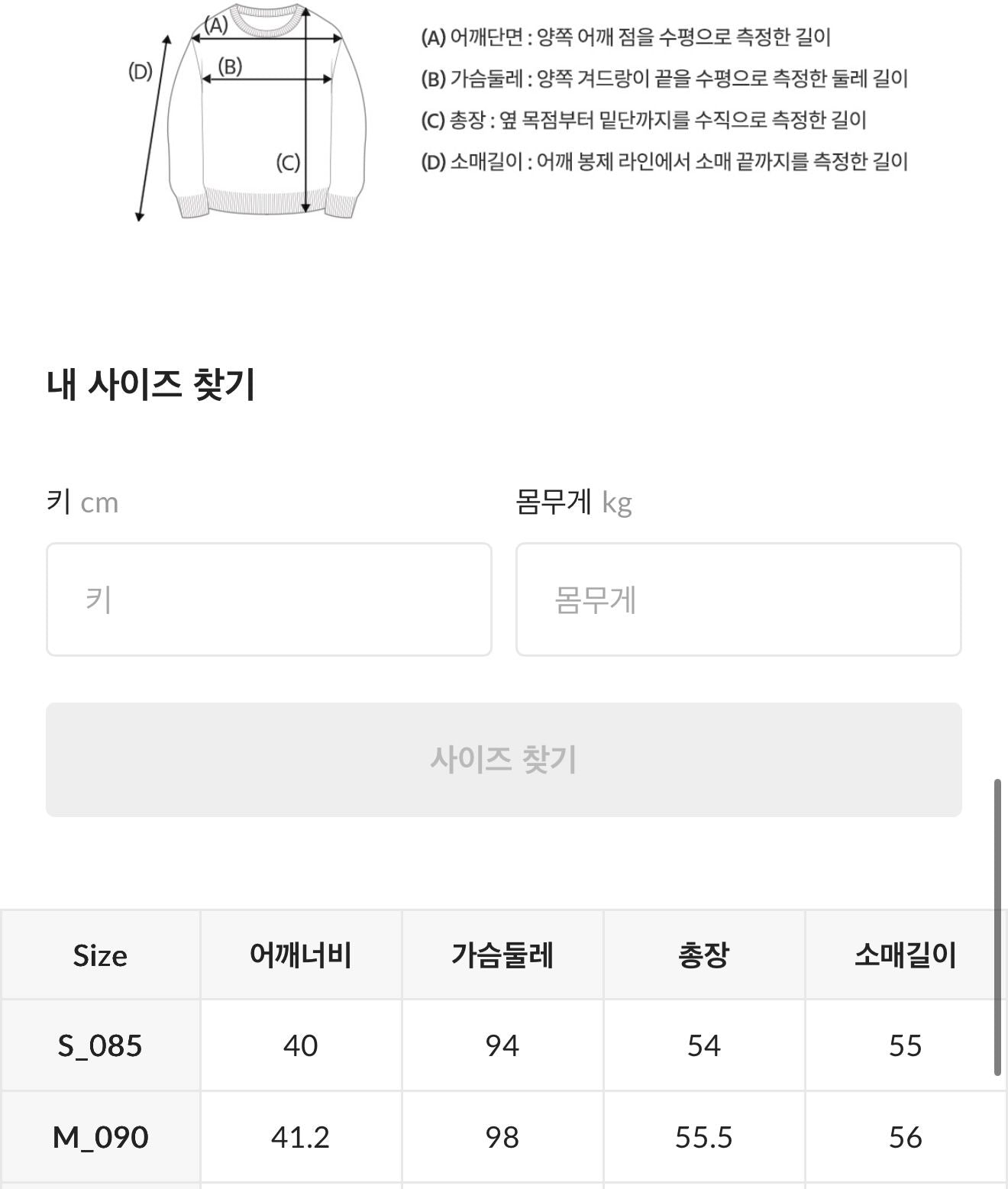This screenshot has width=1008, height=1189.
Task: Click the 내 사이즈 찾기 heading
Action: (x=150, y=384)
